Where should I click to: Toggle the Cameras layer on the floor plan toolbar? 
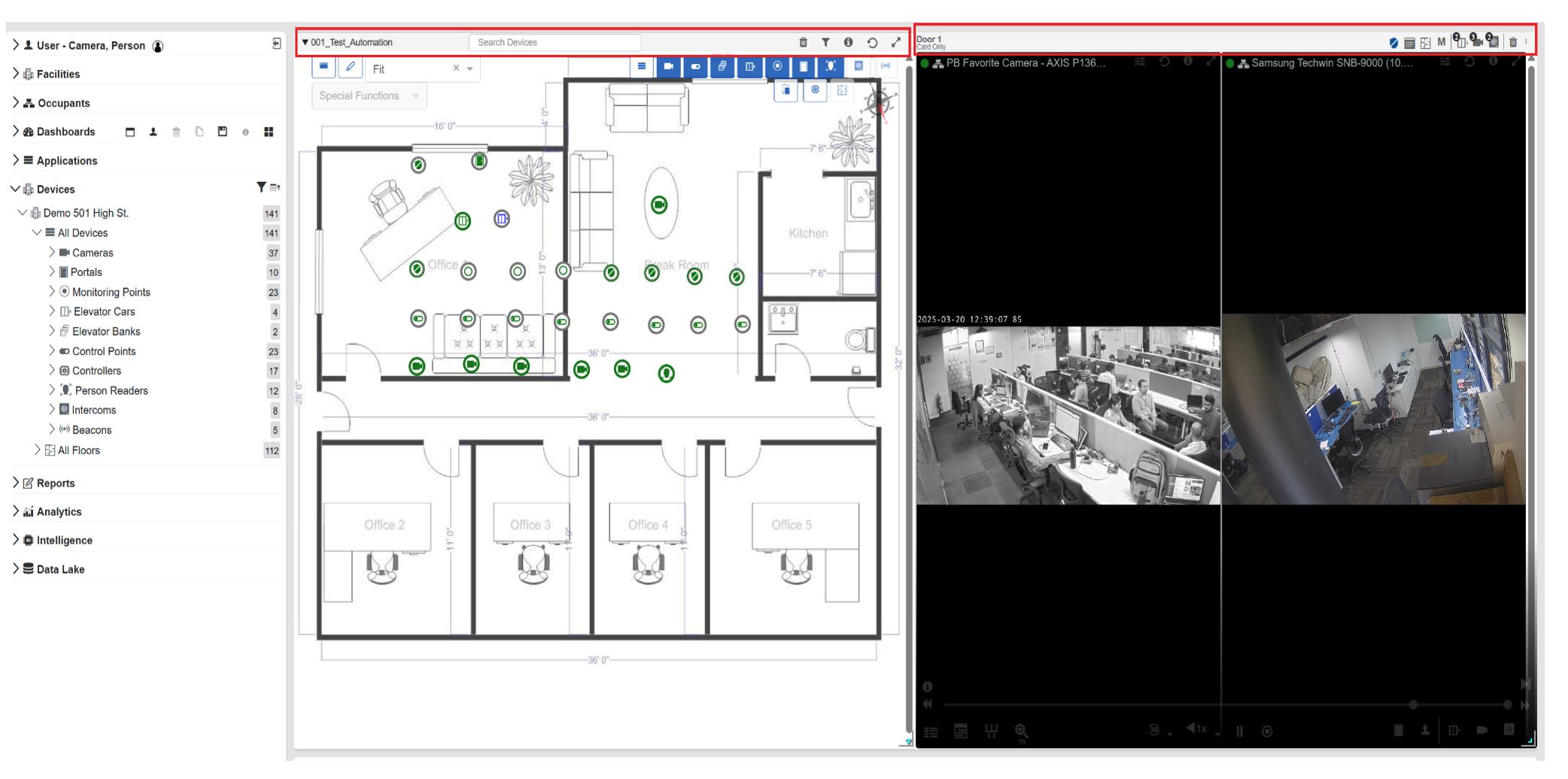tap(669, 67)
